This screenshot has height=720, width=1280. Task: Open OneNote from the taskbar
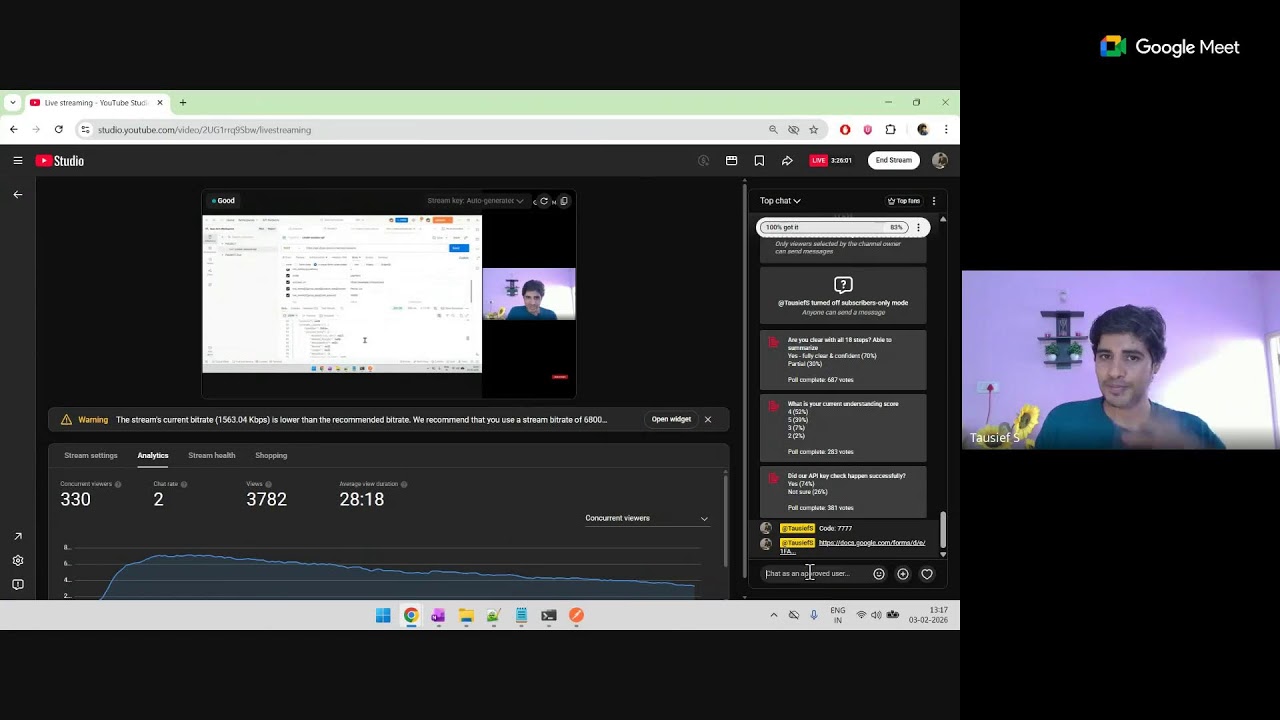pos(438,615)
